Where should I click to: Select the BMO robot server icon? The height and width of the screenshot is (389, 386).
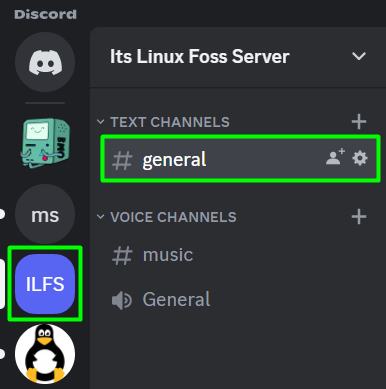[x=45, y=142]
